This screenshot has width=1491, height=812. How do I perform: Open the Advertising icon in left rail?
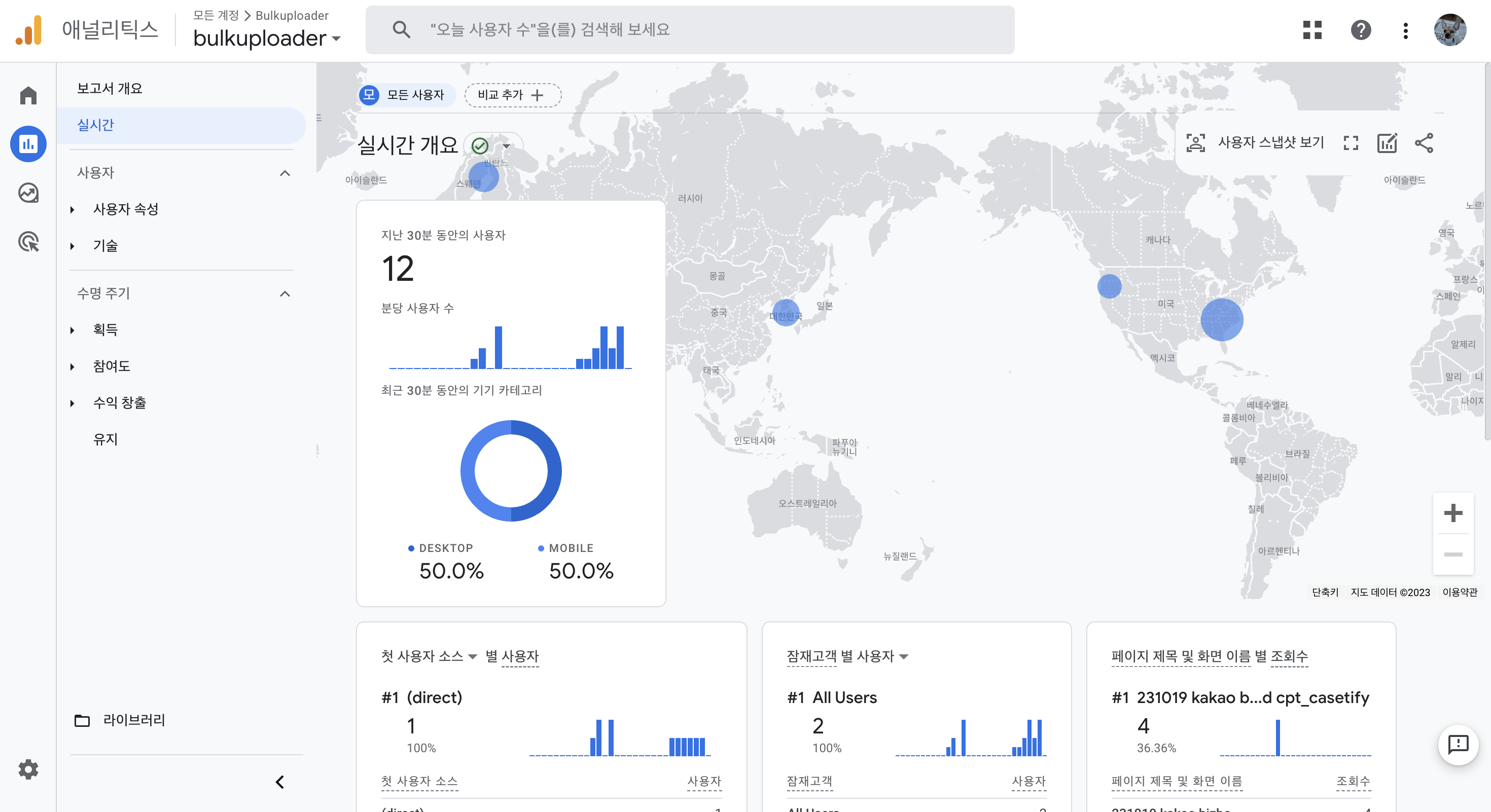click(28, 241)
